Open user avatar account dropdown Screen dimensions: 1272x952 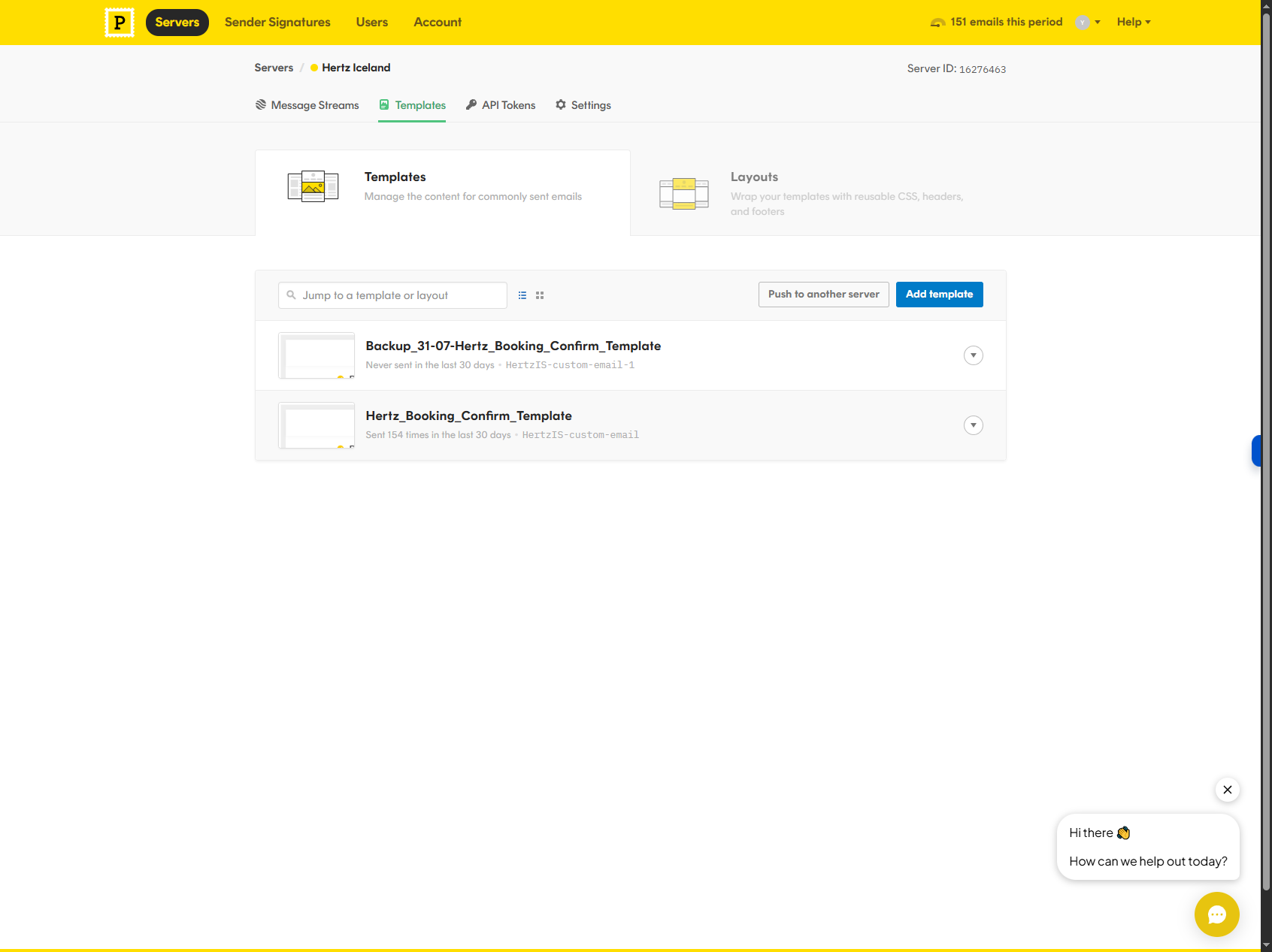(x=1087, y=23)
